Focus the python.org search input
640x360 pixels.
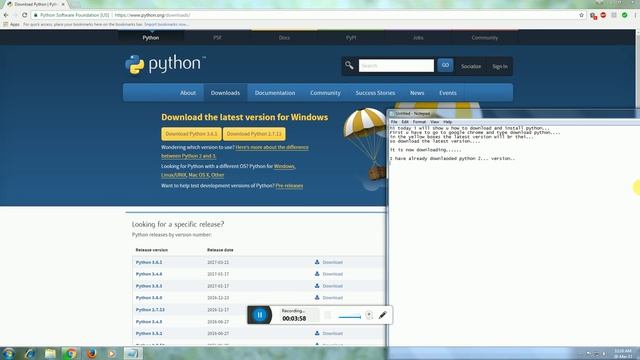[396, 65]
